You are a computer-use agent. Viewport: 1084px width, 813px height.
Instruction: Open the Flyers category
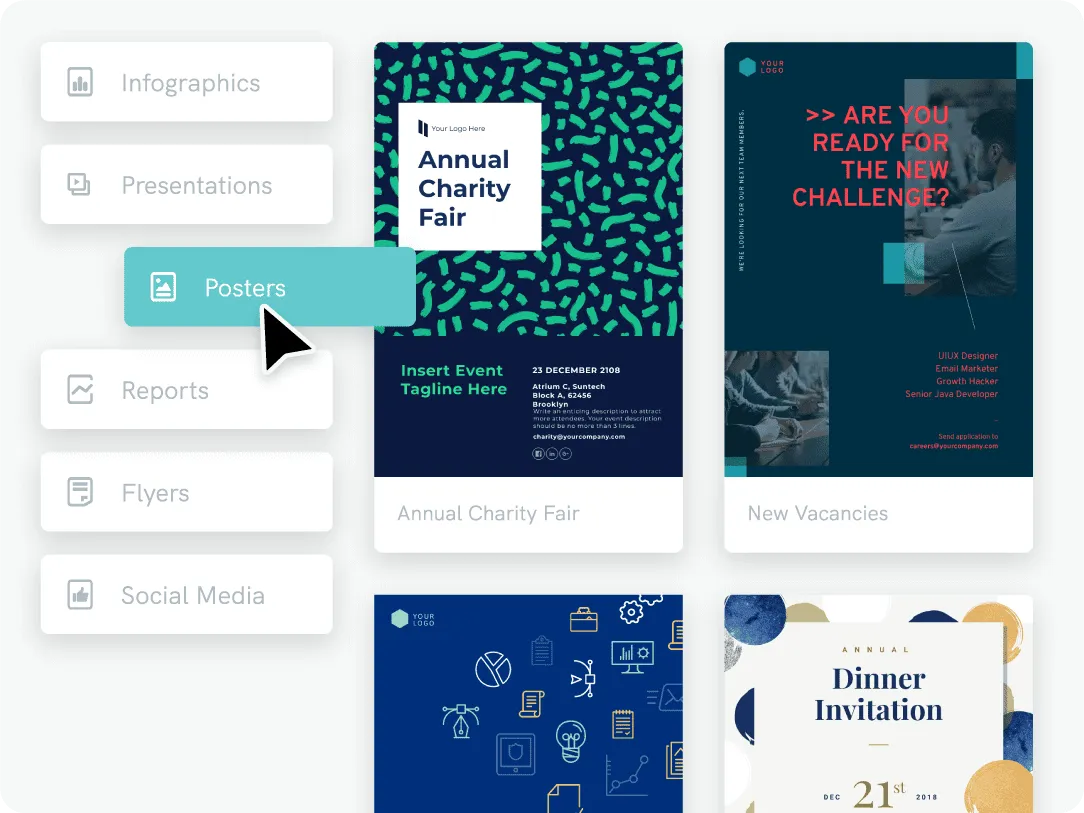187,492
